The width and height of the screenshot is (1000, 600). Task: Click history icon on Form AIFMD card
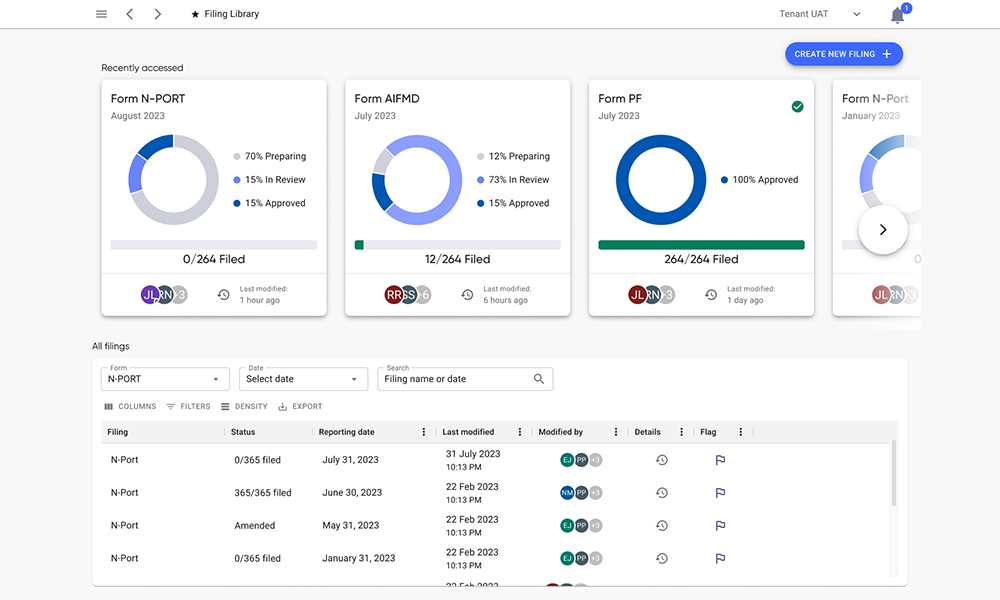tap(467, 295)
